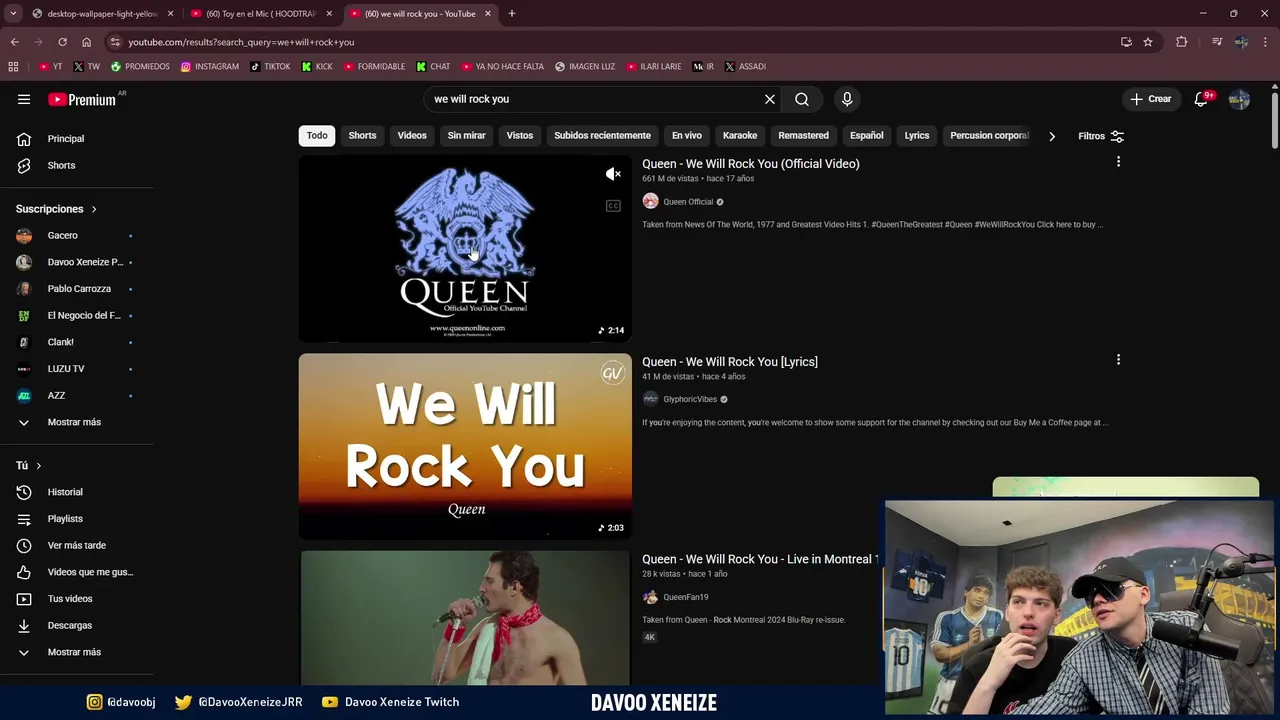Screen dimensions: 1280x720
Task: Open the INSTAGRAM bookmark
Action: pyautogui.click(x=210, y=67)
